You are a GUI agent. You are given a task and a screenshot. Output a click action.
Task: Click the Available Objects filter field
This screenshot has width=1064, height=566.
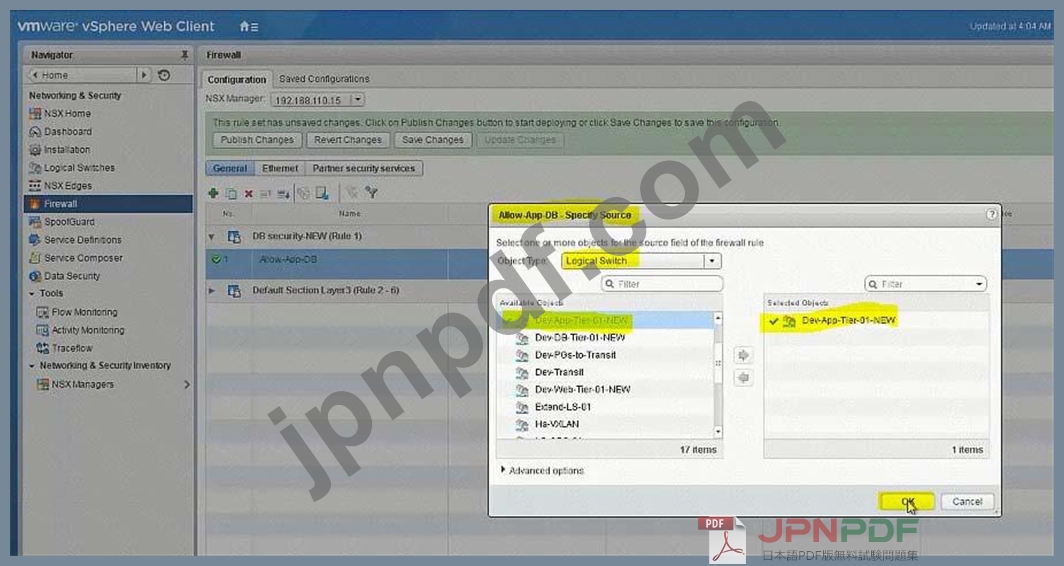click(662, 284)
